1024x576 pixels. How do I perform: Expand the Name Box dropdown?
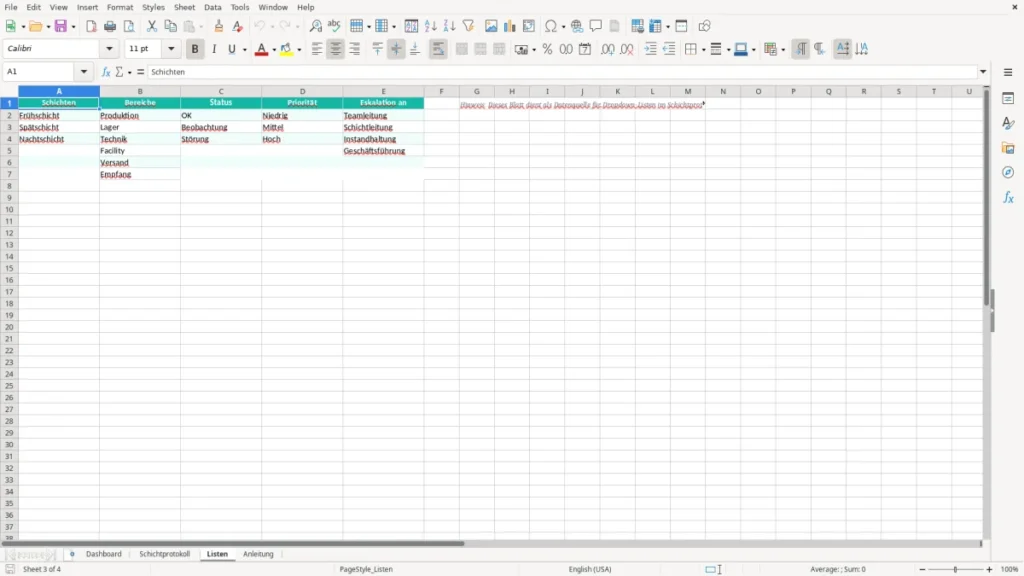84,72
